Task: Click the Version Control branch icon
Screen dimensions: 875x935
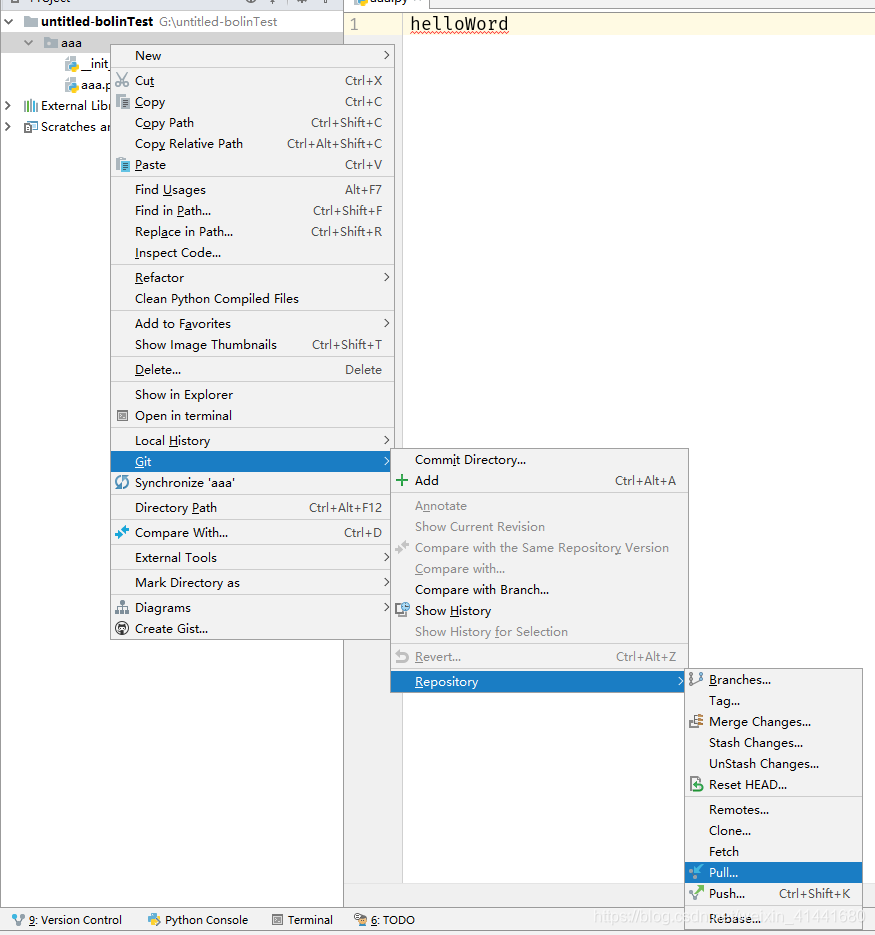Action: (x=19, y=920)
